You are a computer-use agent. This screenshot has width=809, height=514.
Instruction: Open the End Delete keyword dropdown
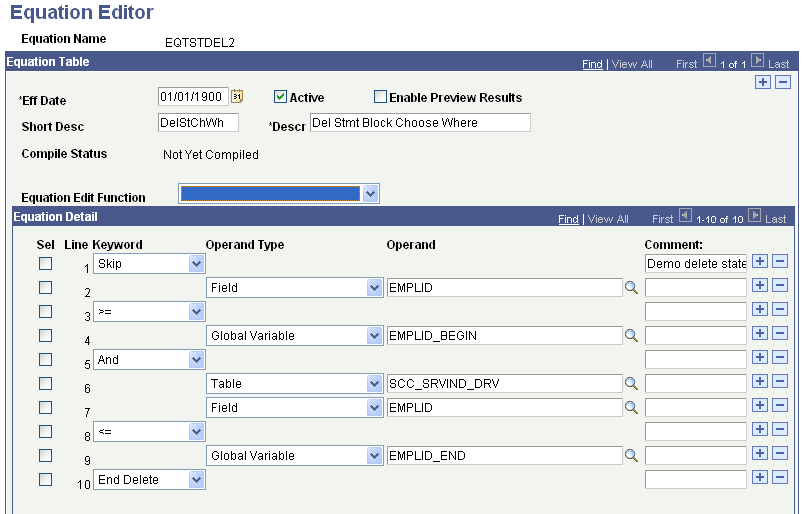196,480
